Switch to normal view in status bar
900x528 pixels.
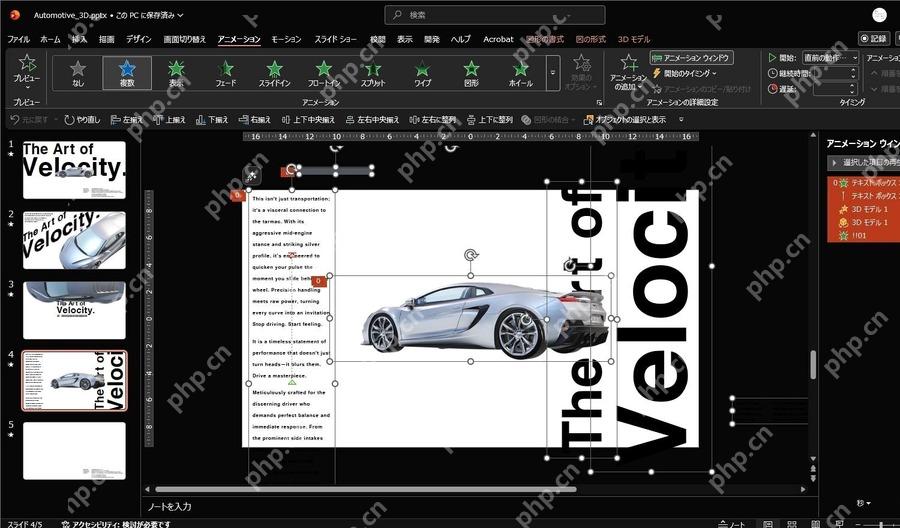(767, 523)
